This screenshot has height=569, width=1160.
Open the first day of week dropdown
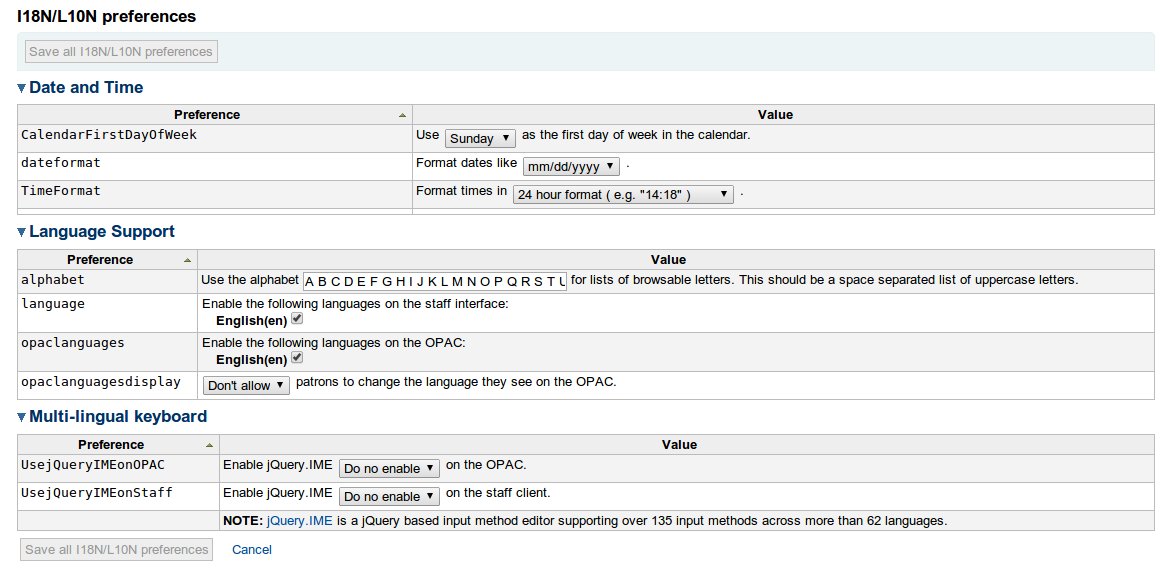[x=480, y=139]
